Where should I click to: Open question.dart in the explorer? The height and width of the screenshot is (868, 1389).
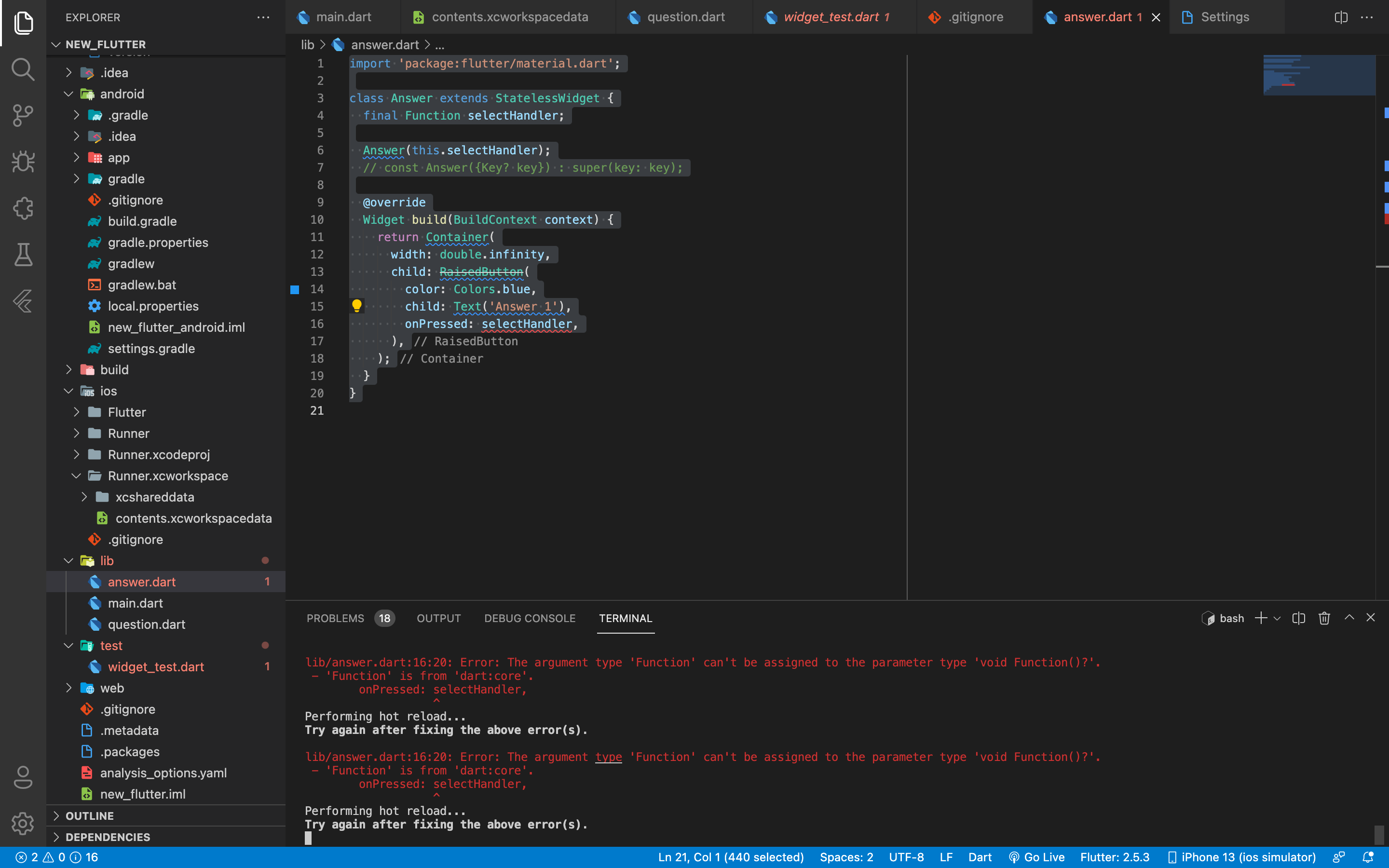pos(166,624)
